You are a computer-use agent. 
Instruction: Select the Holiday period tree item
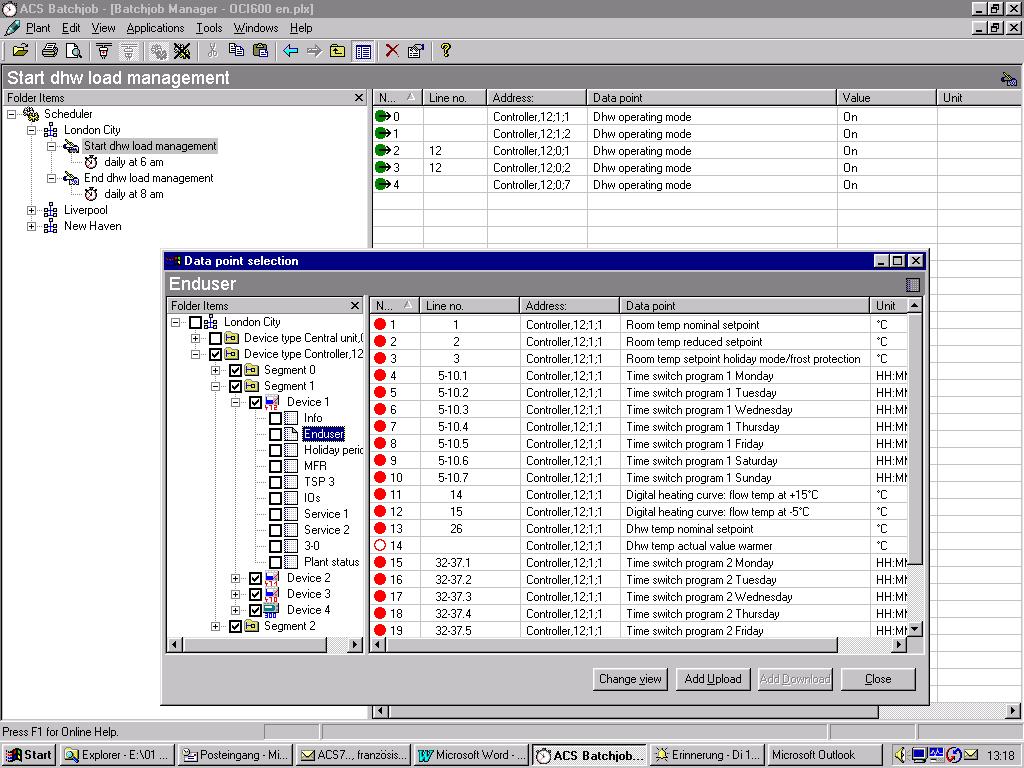pyautogui.click(x=333, y=450)
